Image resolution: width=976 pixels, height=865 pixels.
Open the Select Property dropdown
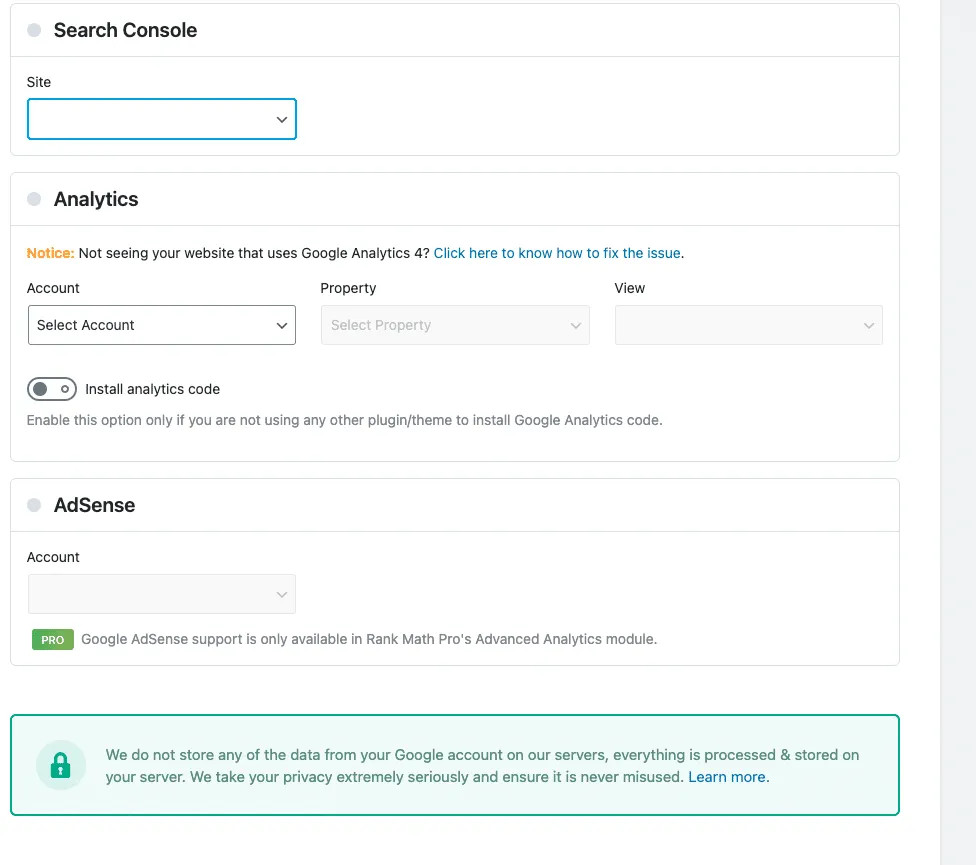455,325
